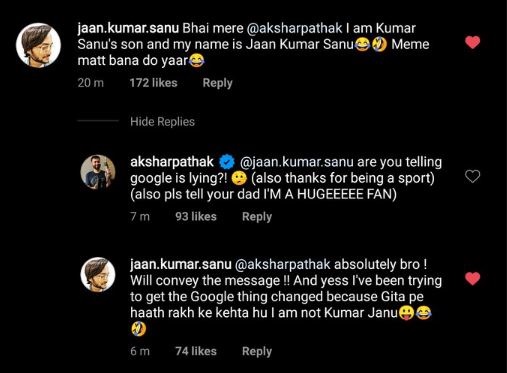This screenshot has height=373, width=507.
Task: Reply to the 172 likes comment
Action: [x=217, y=83]
